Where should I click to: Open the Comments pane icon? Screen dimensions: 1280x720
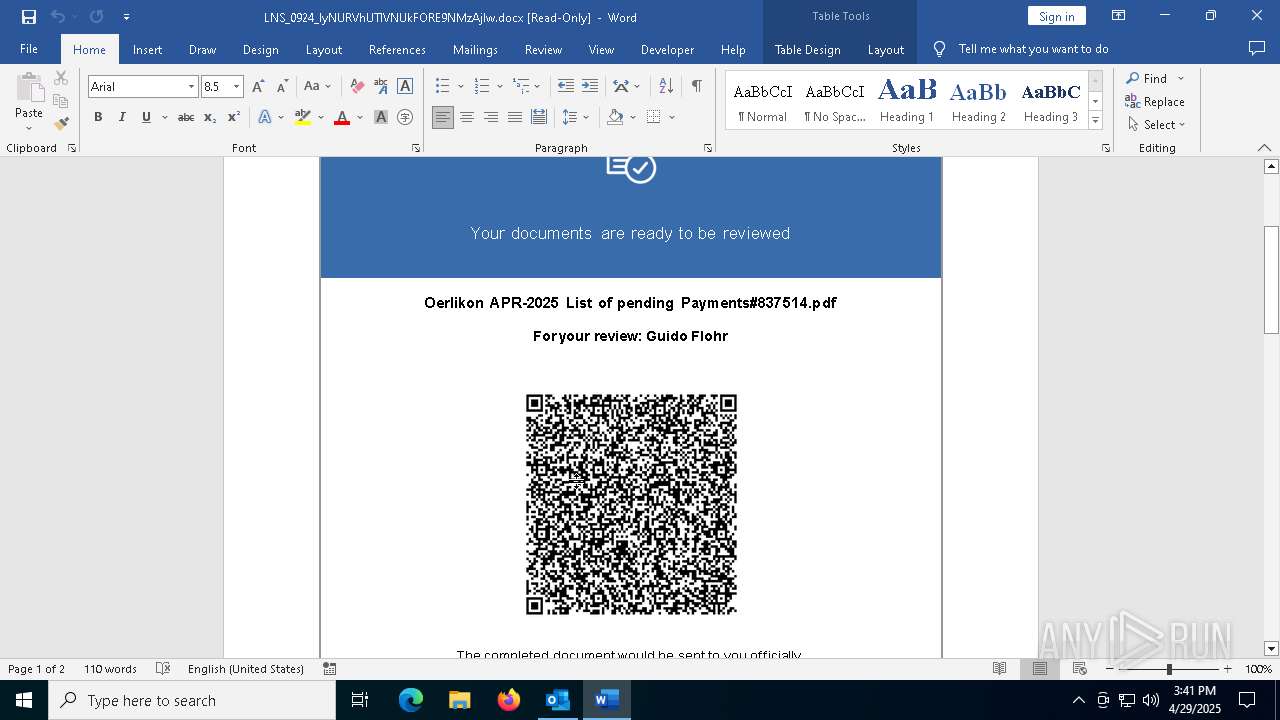[1257, 49]
